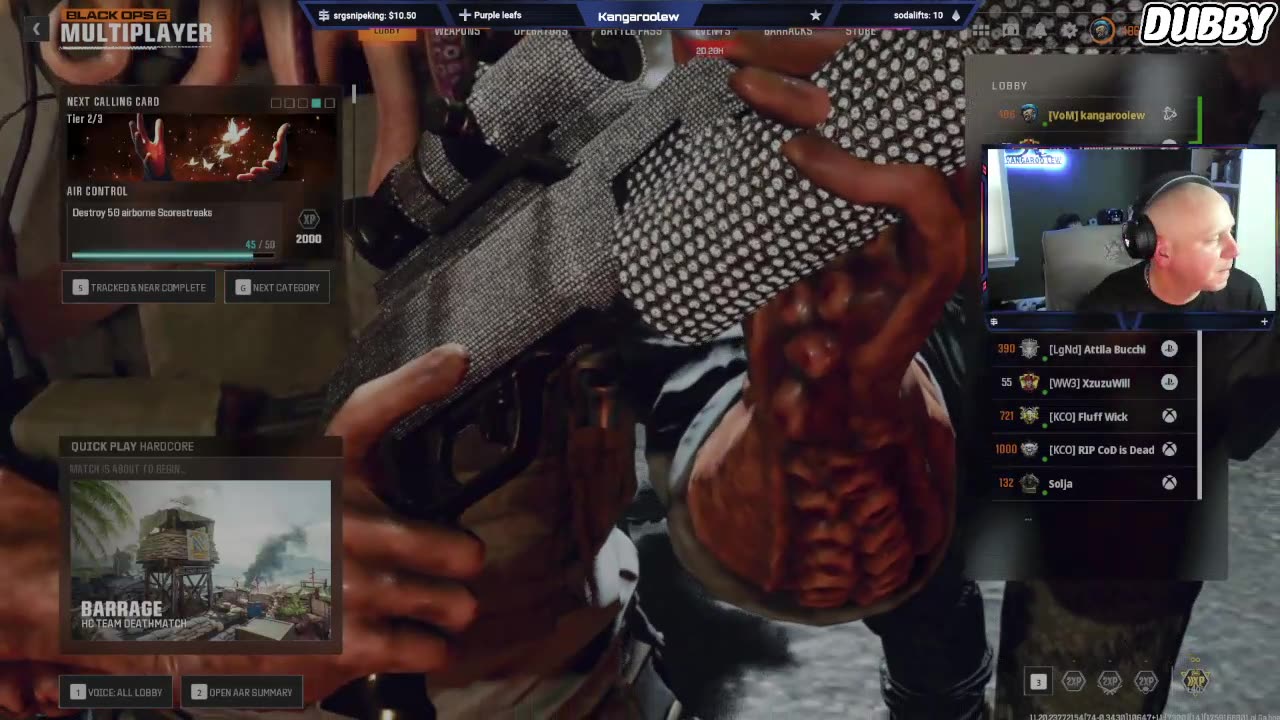1280x720 pixels.
Task: Click the third 2XP token icon
Action: (1146, 682)
